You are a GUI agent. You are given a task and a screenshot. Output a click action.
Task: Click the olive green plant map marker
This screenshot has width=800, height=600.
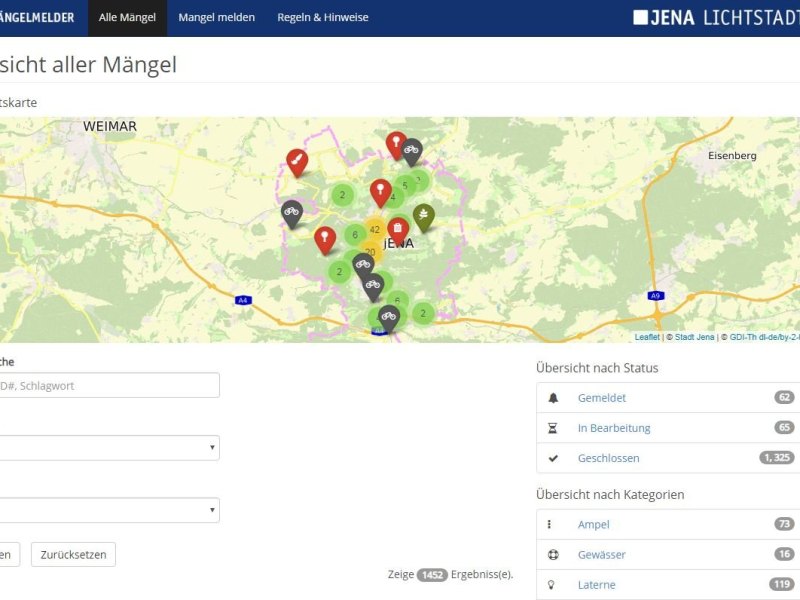(423, 216)
